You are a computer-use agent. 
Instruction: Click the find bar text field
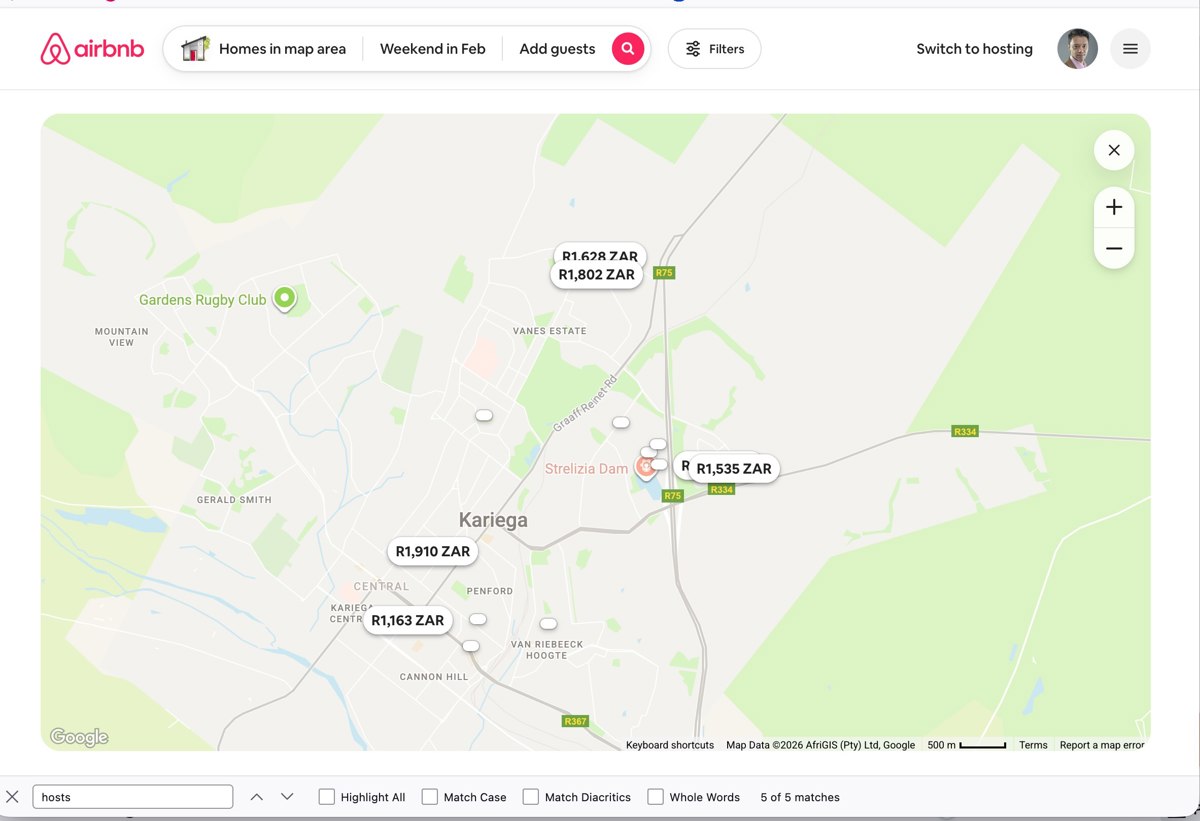tap(133, 797)
